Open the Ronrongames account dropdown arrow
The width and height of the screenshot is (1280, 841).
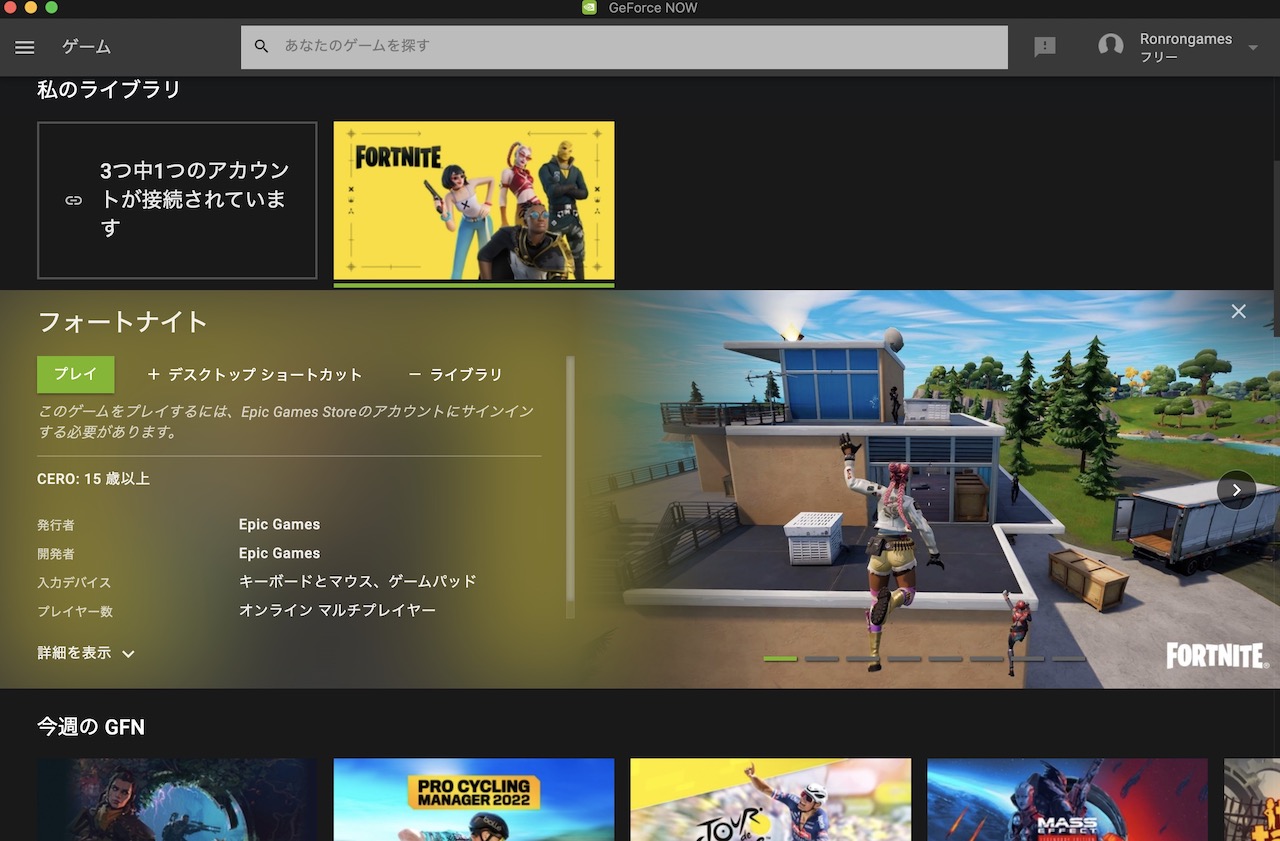pyautogui.click(x=1251, y=46)
